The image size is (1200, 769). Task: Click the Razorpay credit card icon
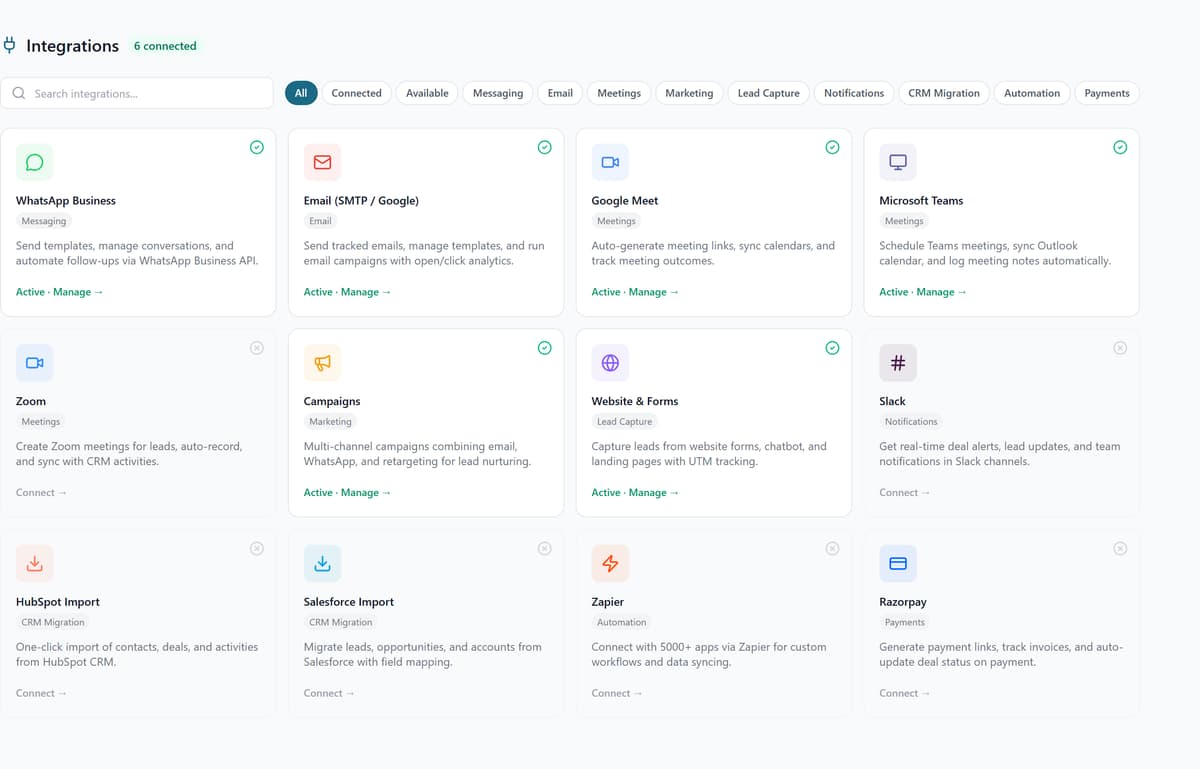[x=898, y=564]
